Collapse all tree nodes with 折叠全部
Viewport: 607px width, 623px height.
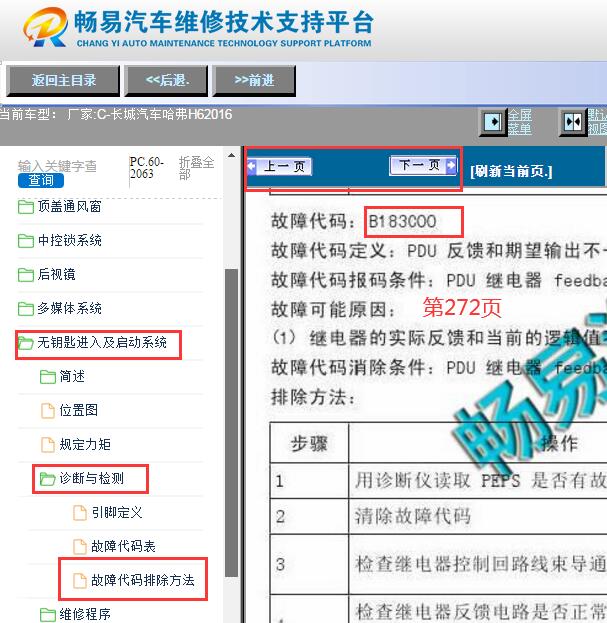(x=196, y=168)
